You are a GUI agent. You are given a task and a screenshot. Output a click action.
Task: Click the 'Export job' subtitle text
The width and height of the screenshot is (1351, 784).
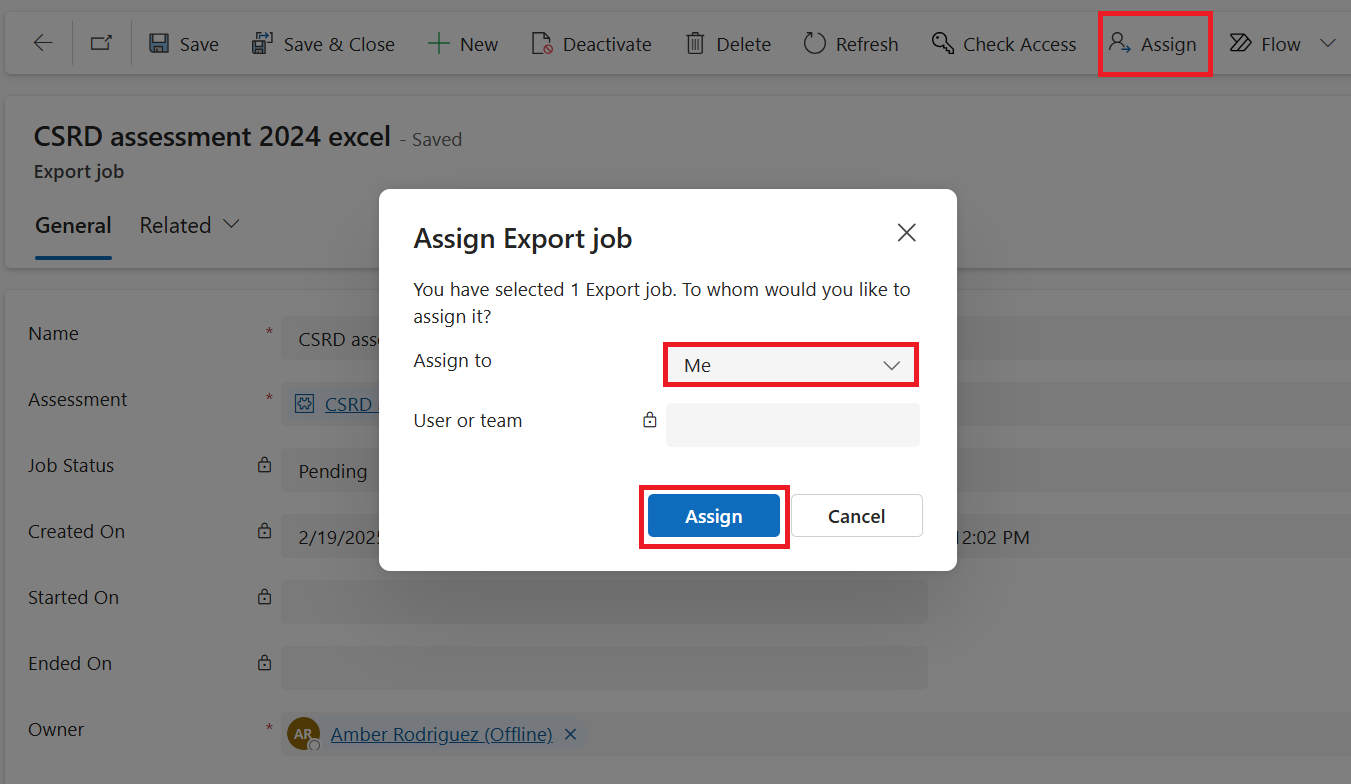[79, 171]
